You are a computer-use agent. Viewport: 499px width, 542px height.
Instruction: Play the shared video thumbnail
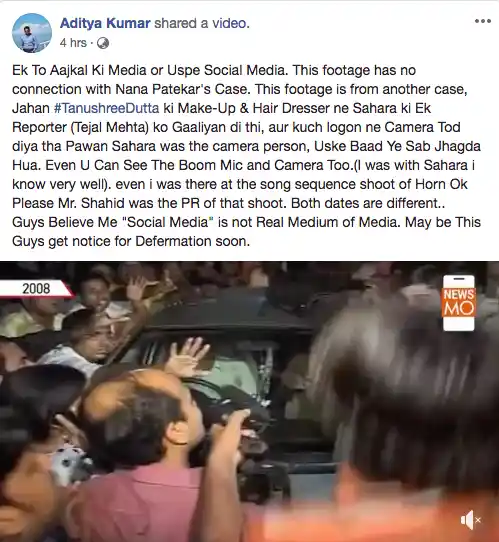250,402
